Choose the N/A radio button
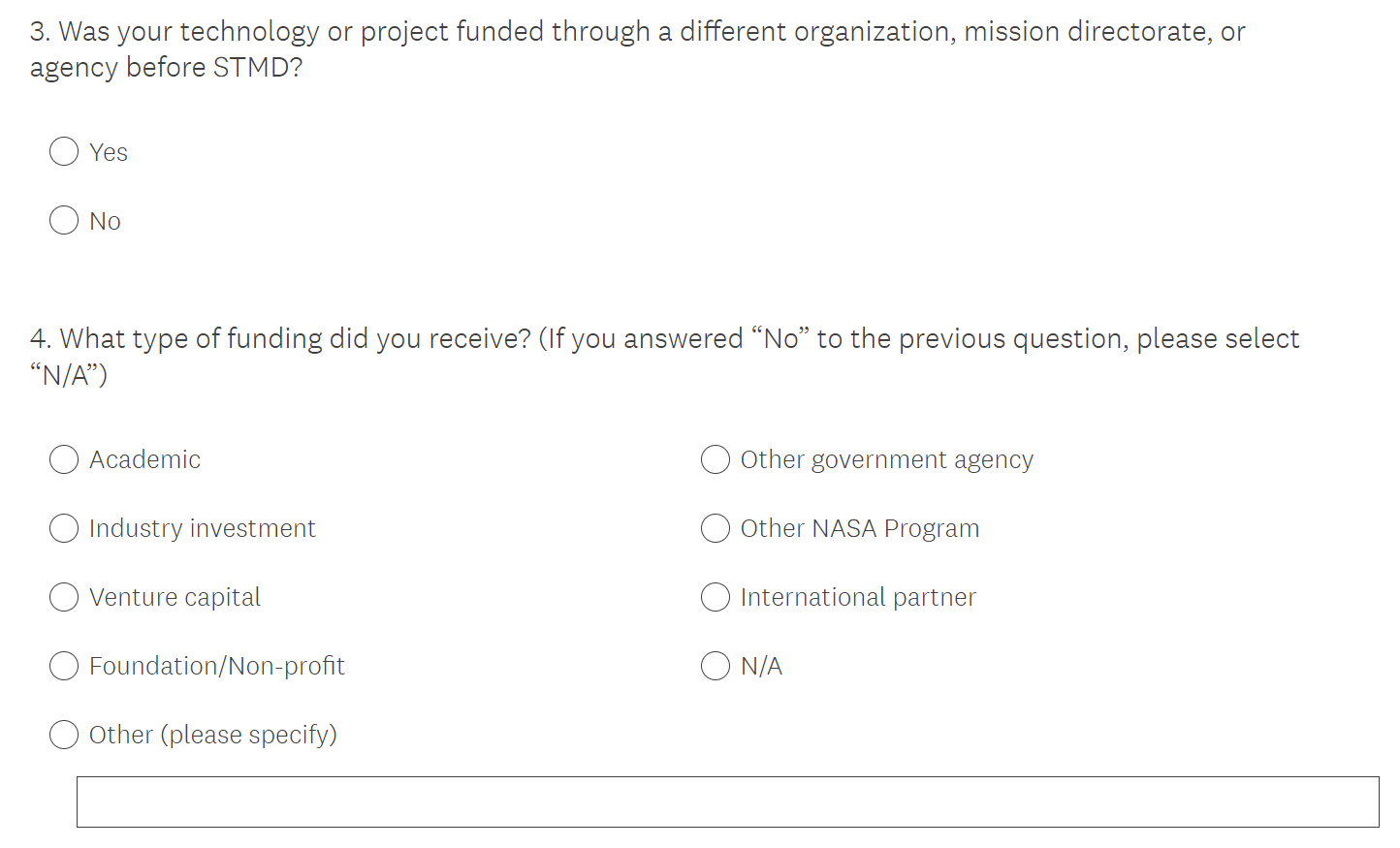 coord(716,666)
